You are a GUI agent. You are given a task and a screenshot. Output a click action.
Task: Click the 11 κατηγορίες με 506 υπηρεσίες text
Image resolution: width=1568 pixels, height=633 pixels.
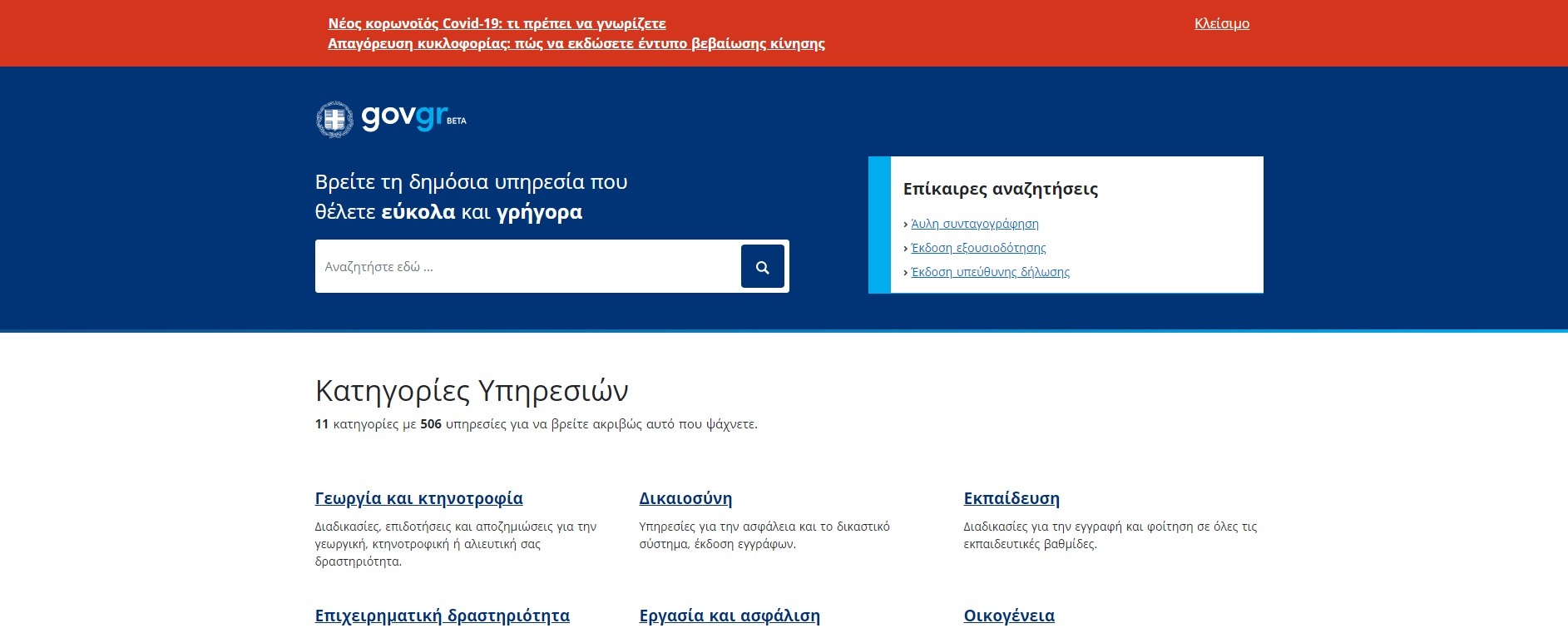[536, 424]
